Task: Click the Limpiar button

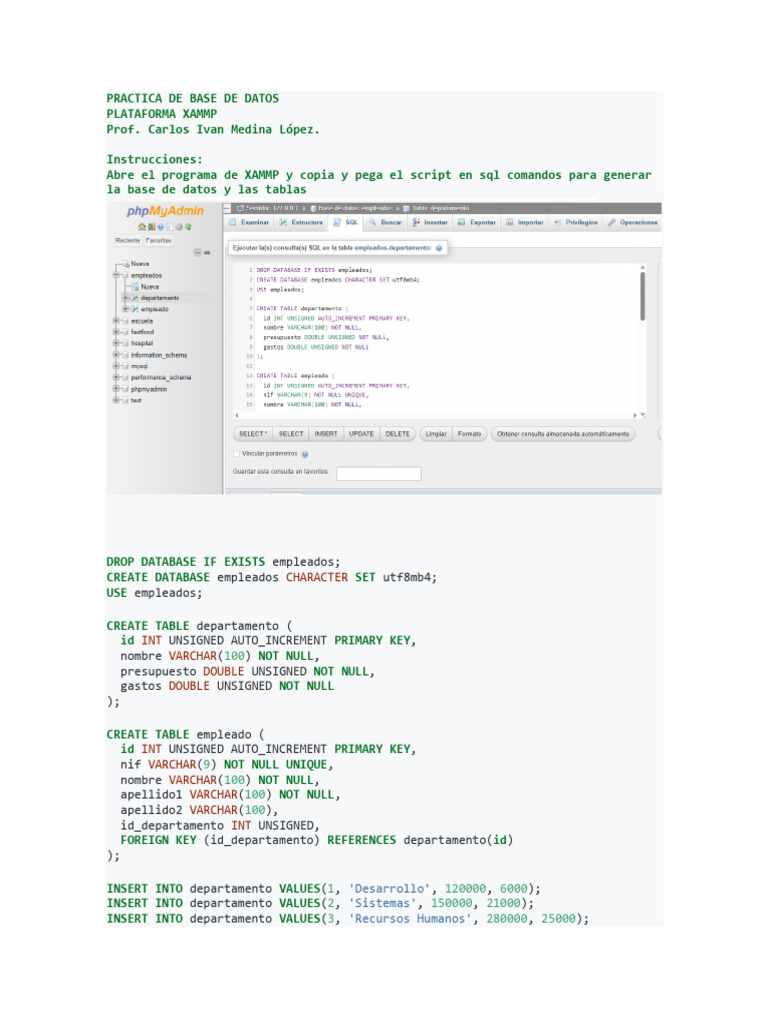Action: [x=436, y=434]
